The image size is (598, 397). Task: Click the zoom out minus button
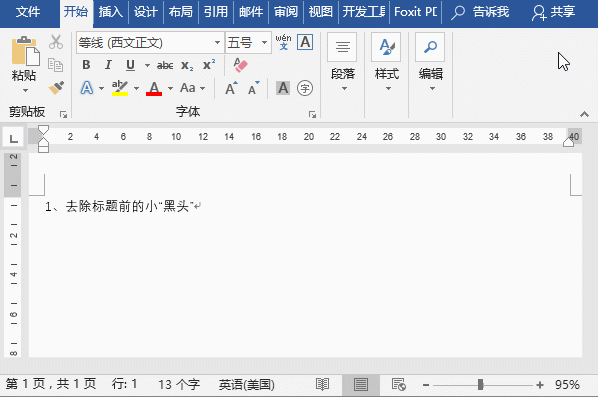pos(426,385)
